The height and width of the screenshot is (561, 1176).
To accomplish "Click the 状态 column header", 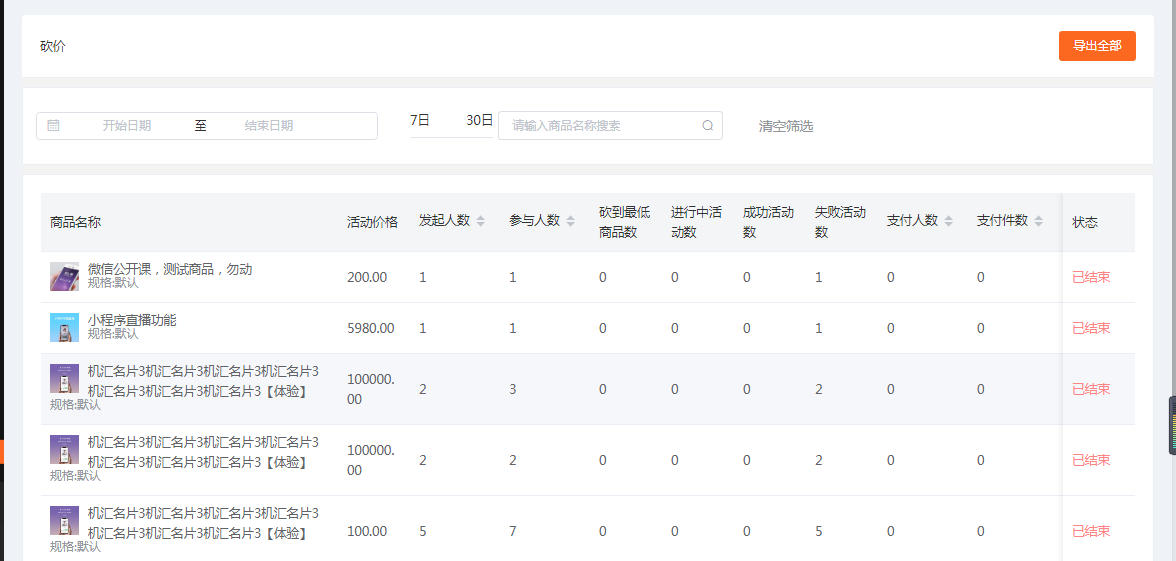I will [1084, 222].
